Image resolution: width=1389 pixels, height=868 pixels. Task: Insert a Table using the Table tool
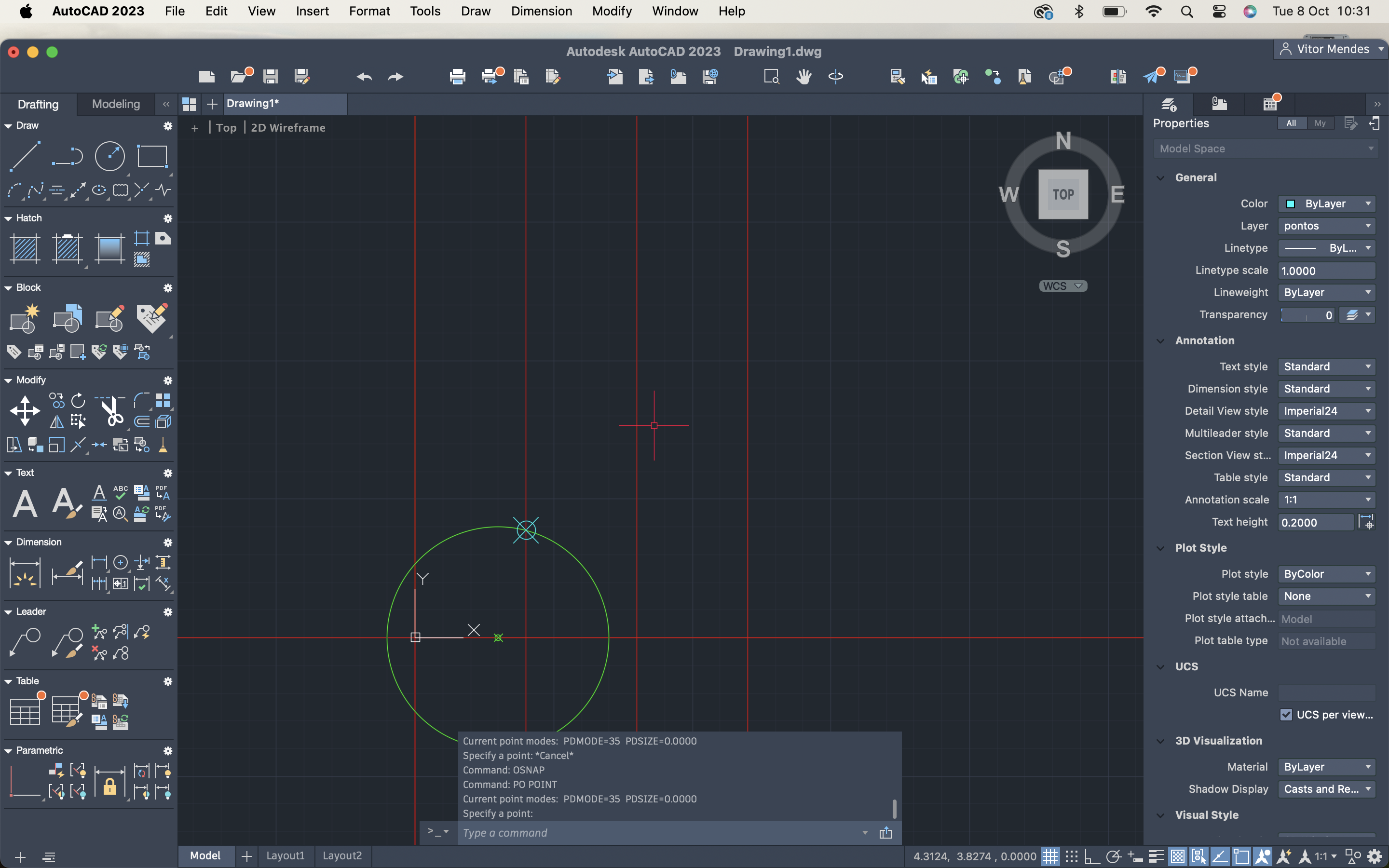25,712
